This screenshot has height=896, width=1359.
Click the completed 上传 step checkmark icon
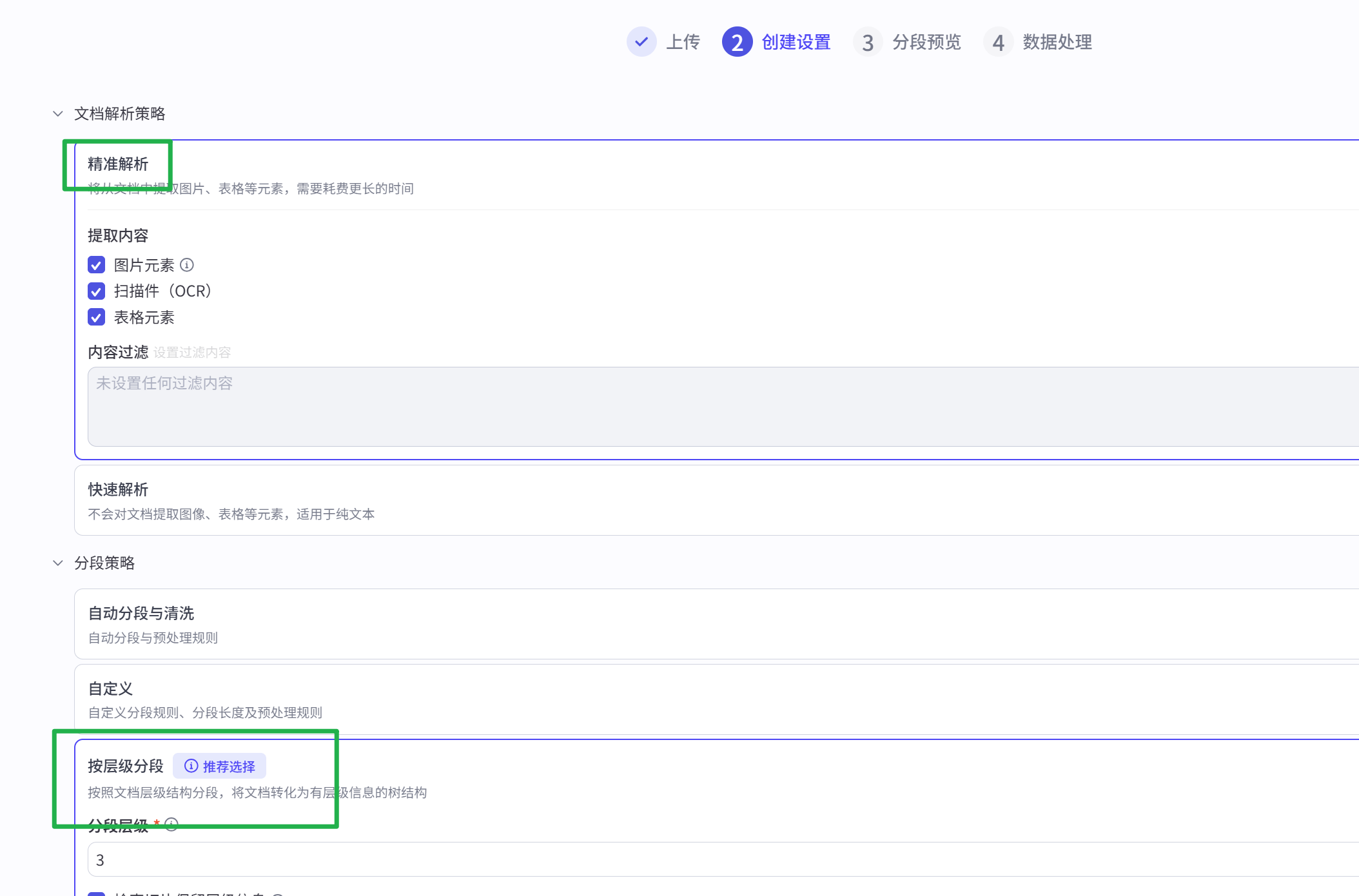click(641, 42)
